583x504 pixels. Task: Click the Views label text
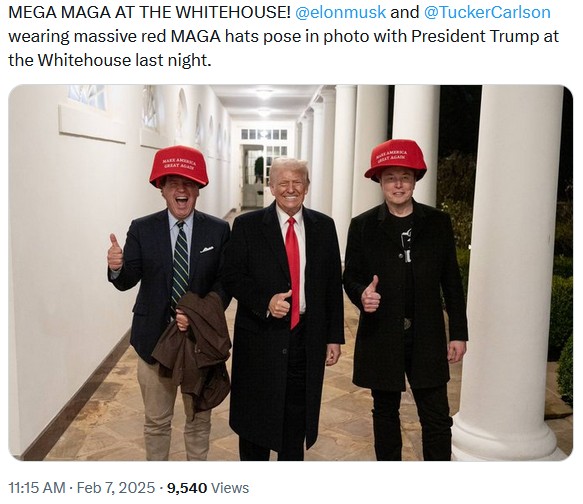pyautogui.click(x=230, y=487)
